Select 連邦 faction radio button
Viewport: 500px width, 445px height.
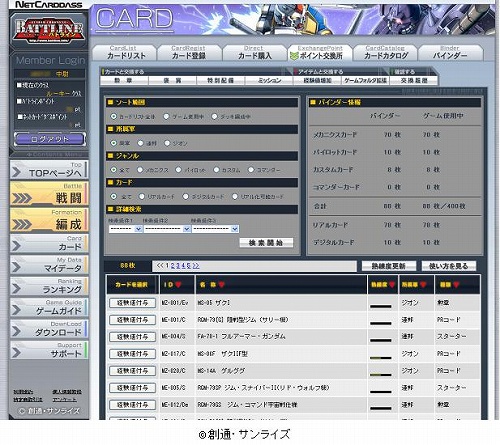pos(140,143)
